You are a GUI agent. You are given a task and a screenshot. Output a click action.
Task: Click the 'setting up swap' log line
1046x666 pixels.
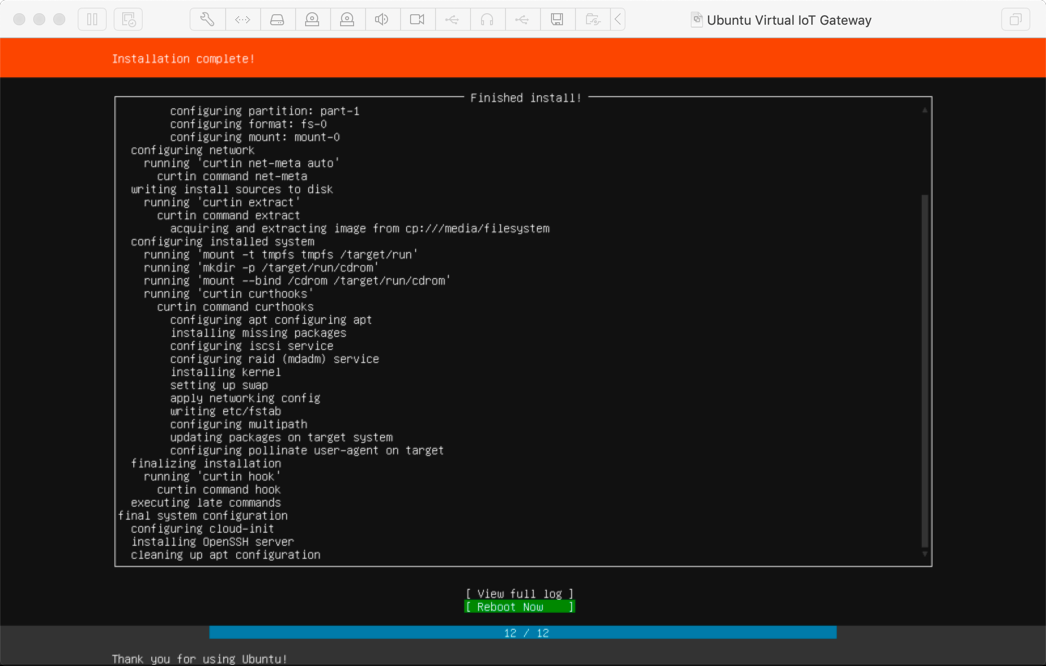[219, 385]
